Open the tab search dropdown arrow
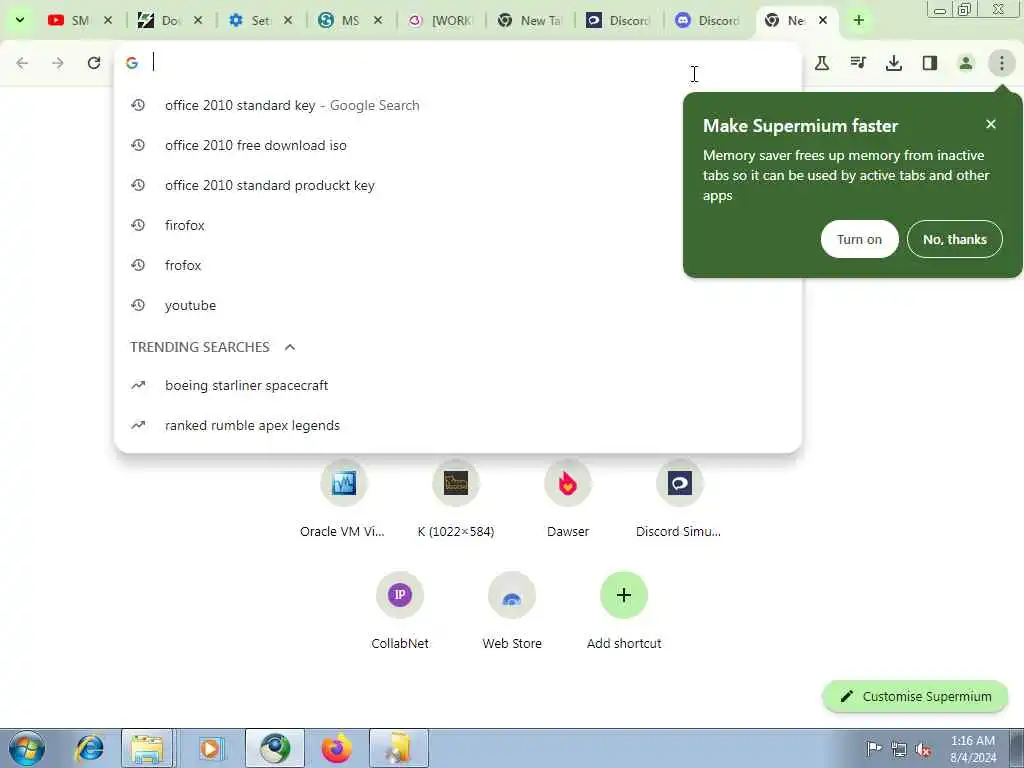The height and width of the screenshot is (768, 1024). pos(20,20)
